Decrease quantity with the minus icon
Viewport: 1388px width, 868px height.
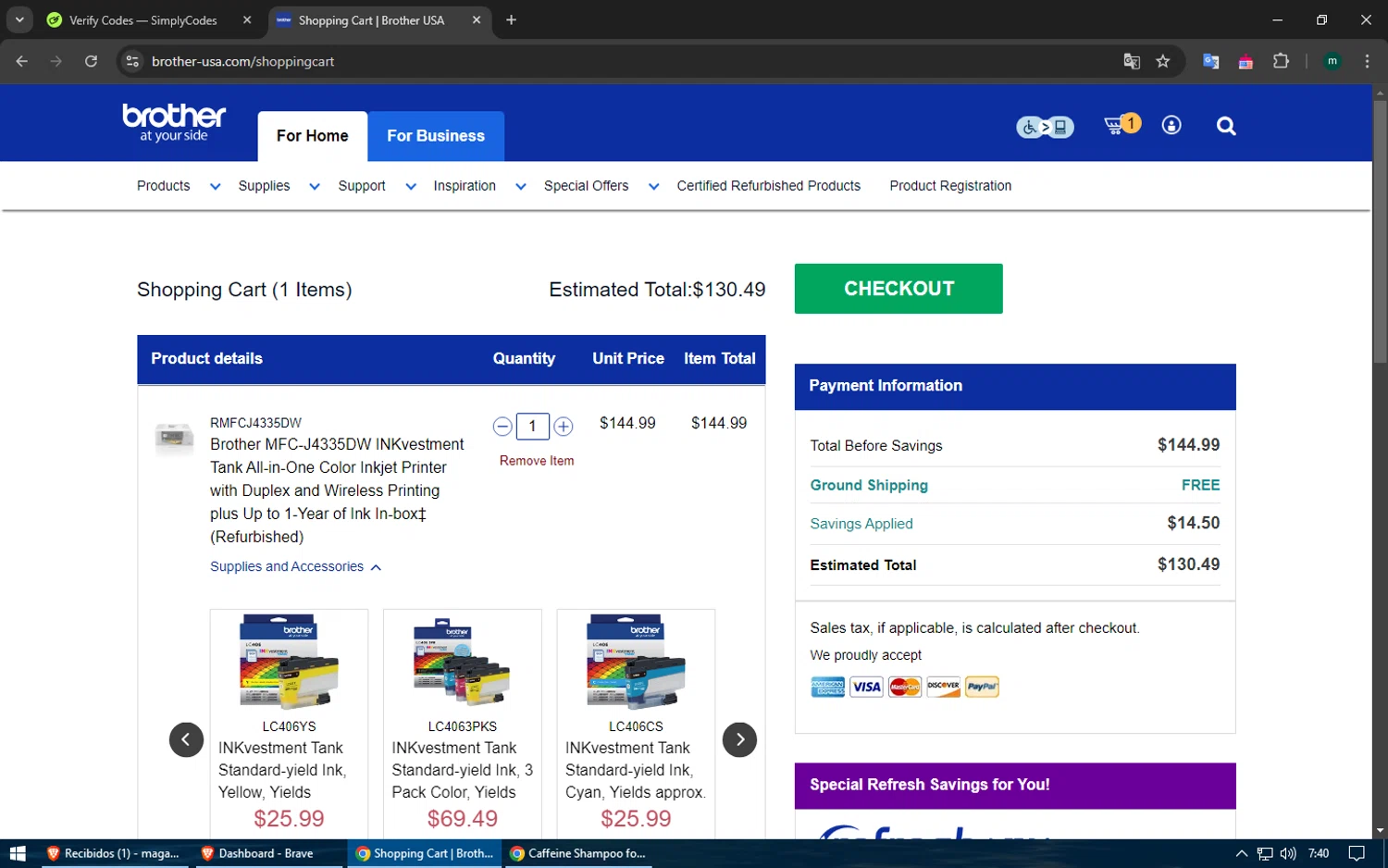pos(502,427)
